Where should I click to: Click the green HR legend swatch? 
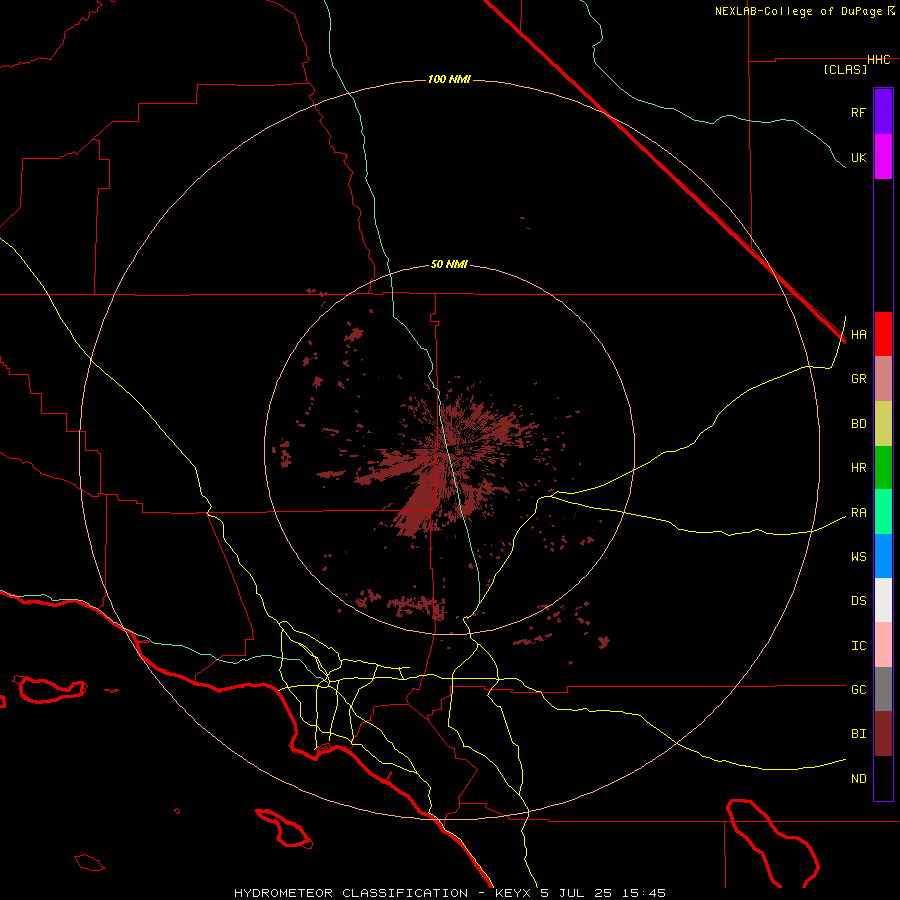[883, 468]
